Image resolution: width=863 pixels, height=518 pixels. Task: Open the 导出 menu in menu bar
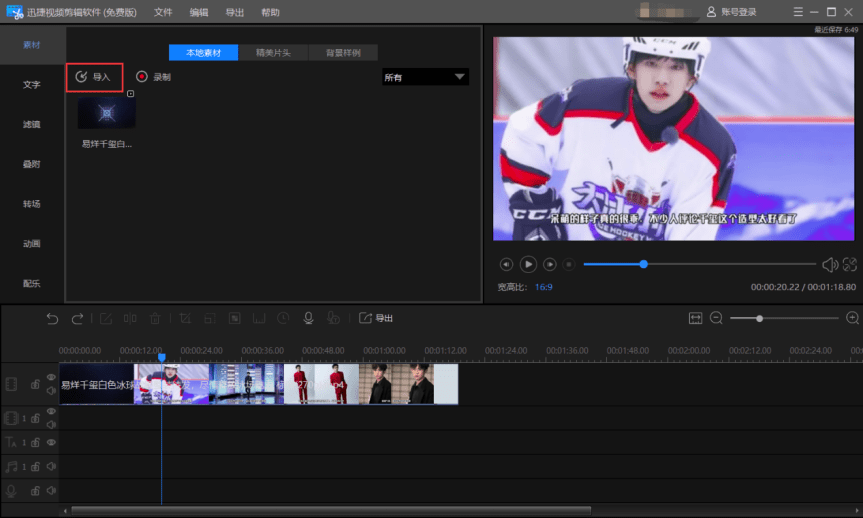[234, 12]
